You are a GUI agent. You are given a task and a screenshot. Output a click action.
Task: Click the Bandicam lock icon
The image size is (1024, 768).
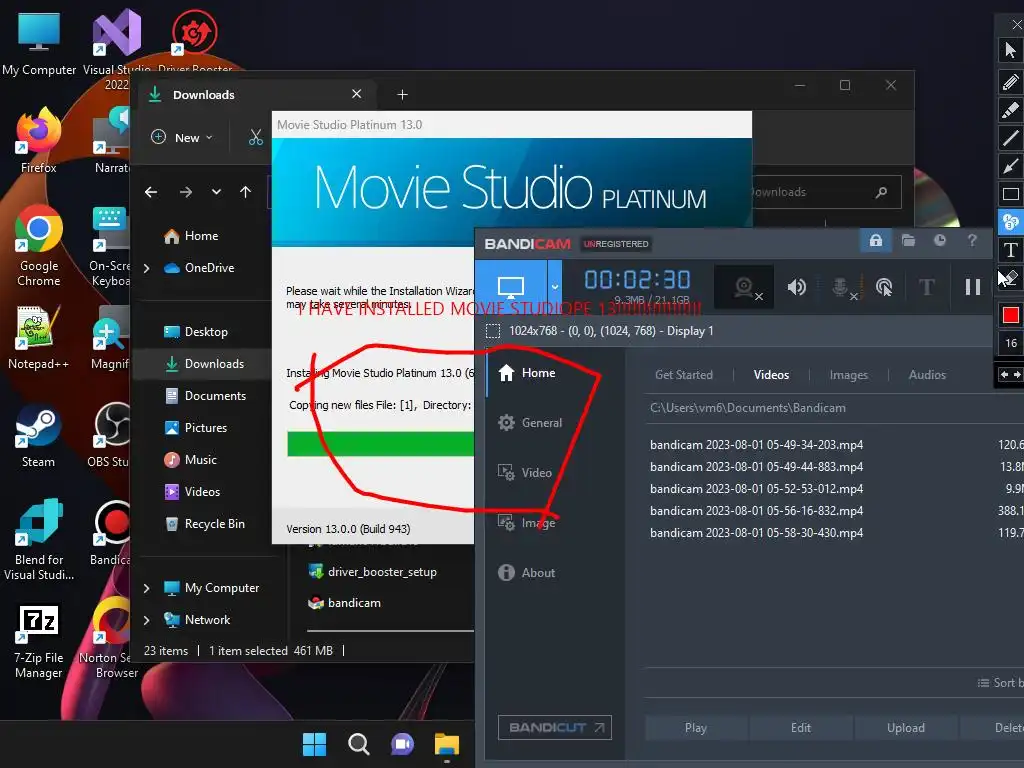(x=876, y=240)
